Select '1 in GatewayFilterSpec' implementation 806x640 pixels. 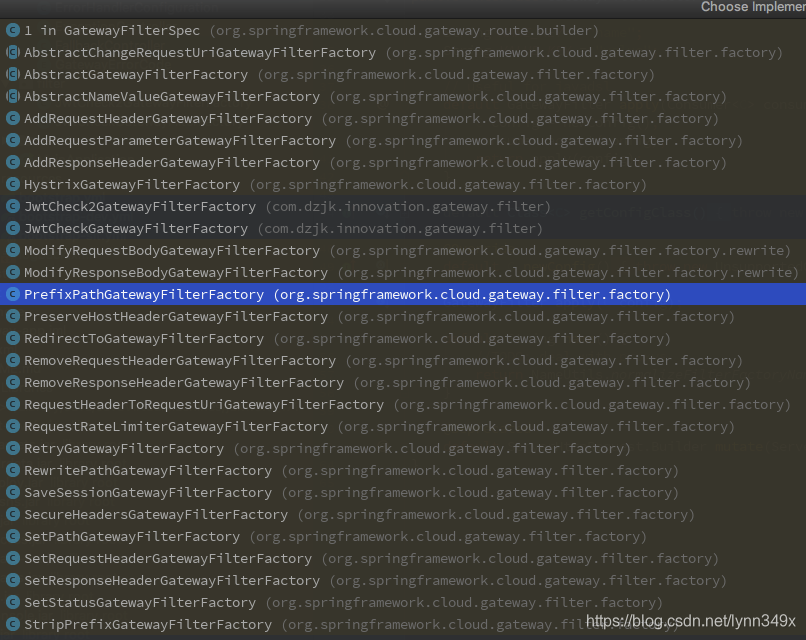pyautogui.click(x=403, y=30)
